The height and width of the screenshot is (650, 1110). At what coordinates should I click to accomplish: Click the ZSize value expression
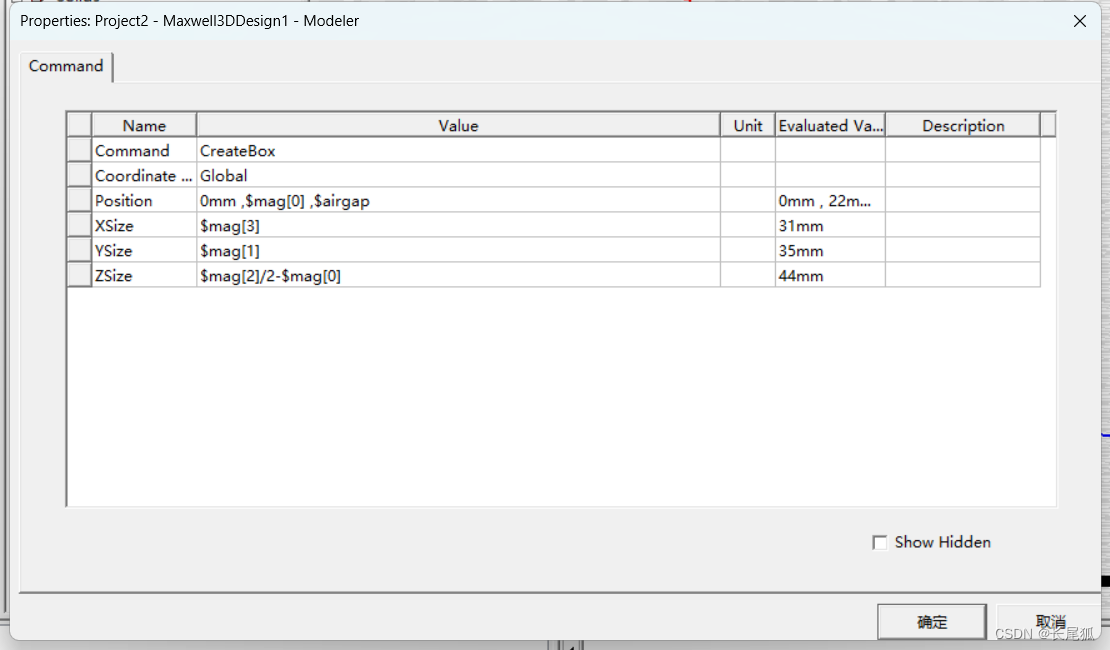point(458,276)
